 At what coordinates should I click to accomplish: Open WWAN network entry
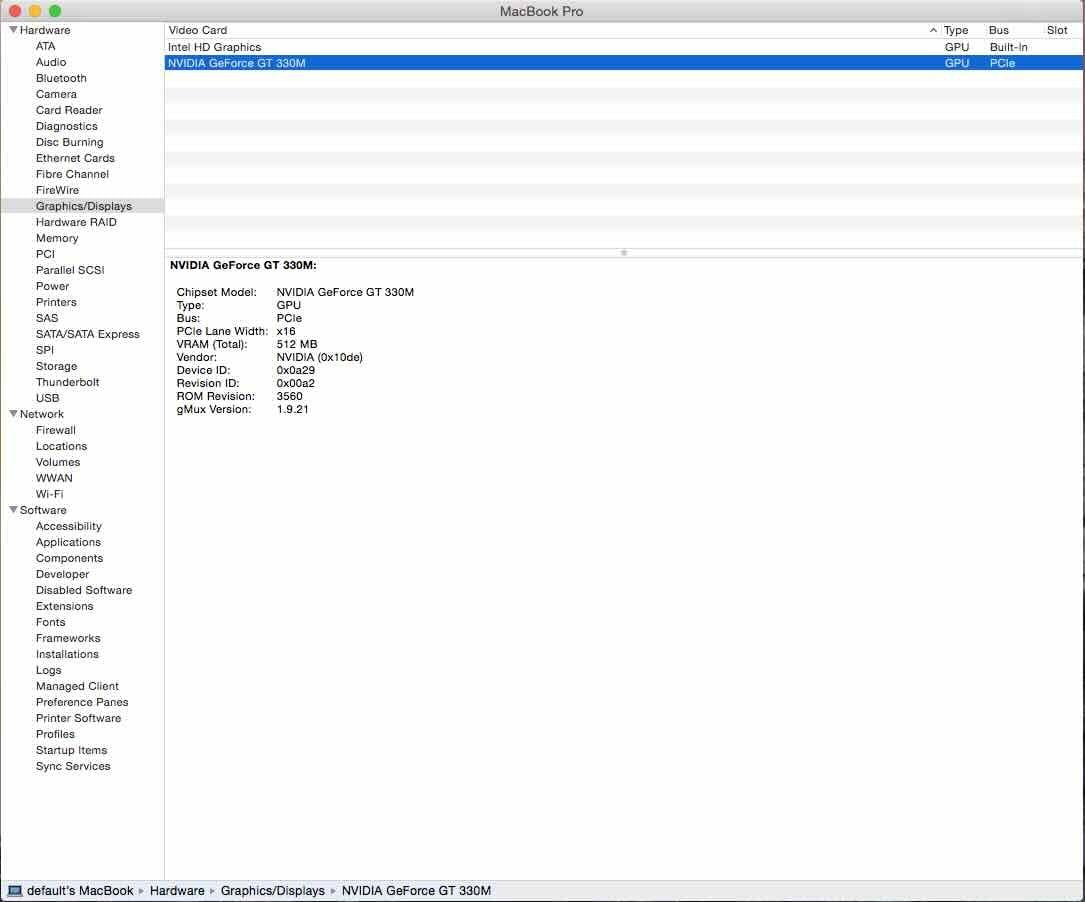[54, 478]
